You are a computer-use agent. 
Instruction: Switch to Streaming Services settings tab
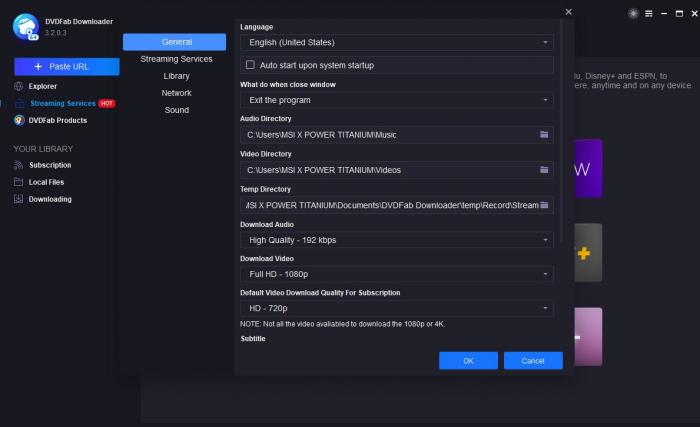176,59
